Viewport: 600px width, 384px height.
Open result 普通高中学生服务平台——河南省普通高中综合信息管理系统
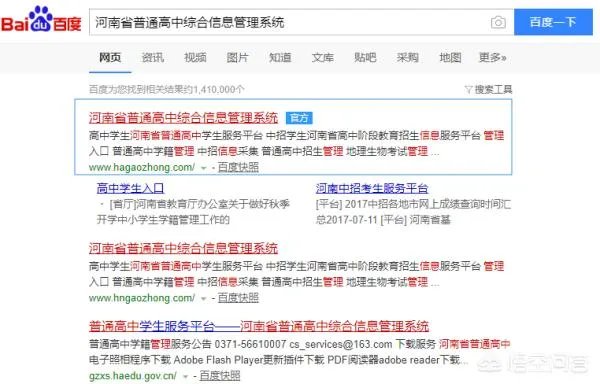(259, 326)
